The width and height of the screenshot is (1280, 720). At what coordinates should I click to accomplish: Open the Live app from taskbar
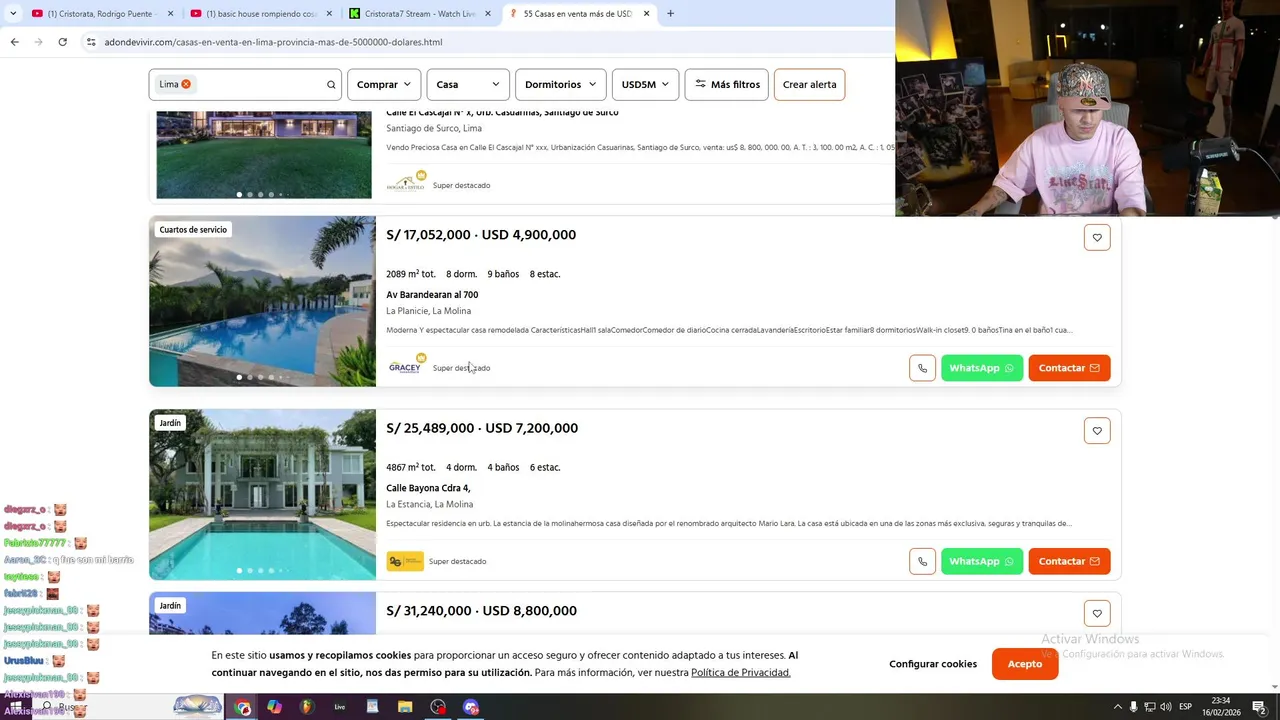click(340, 707)
